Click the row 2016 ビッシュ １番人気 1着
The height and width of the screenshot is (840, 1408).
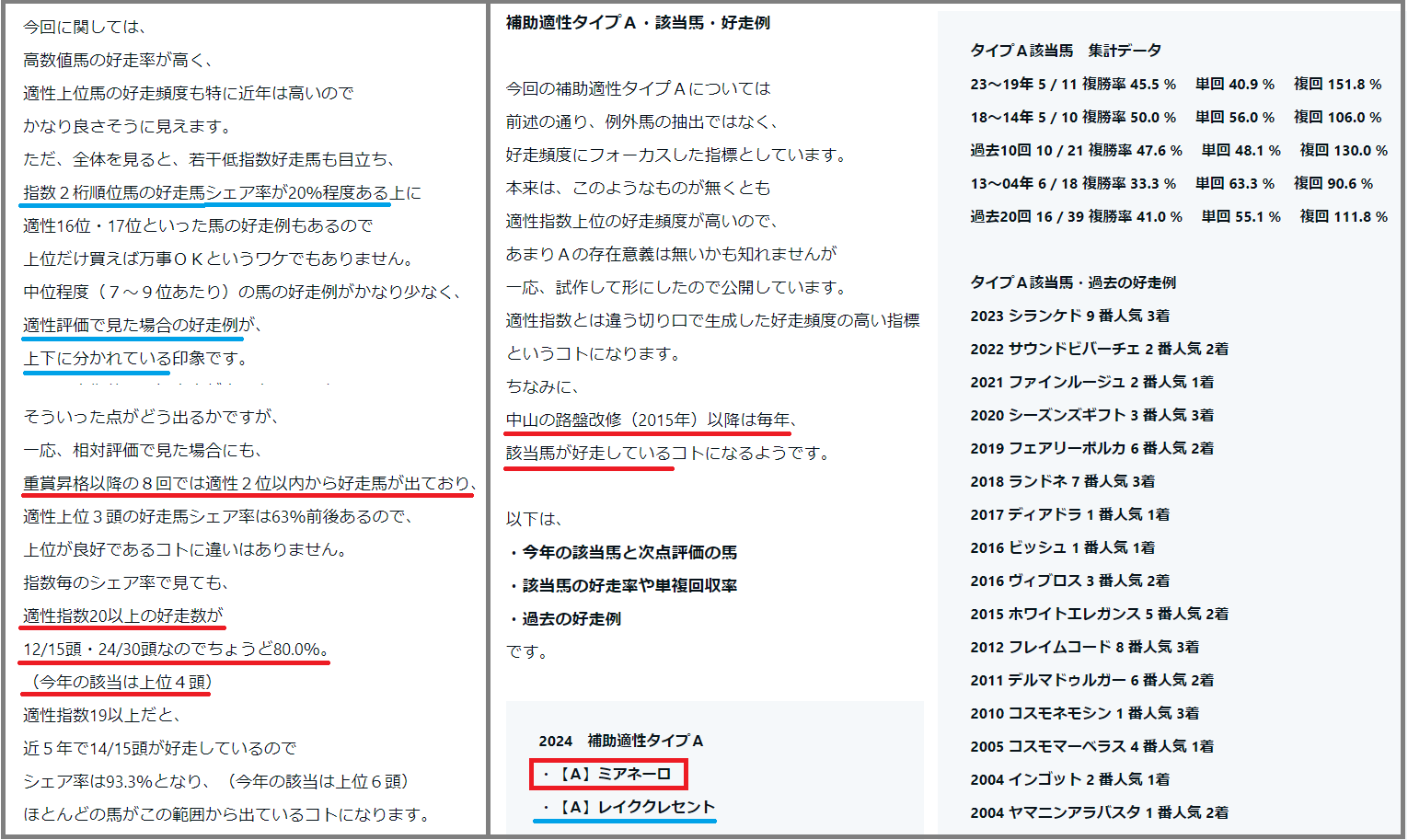coord(1063,547)
